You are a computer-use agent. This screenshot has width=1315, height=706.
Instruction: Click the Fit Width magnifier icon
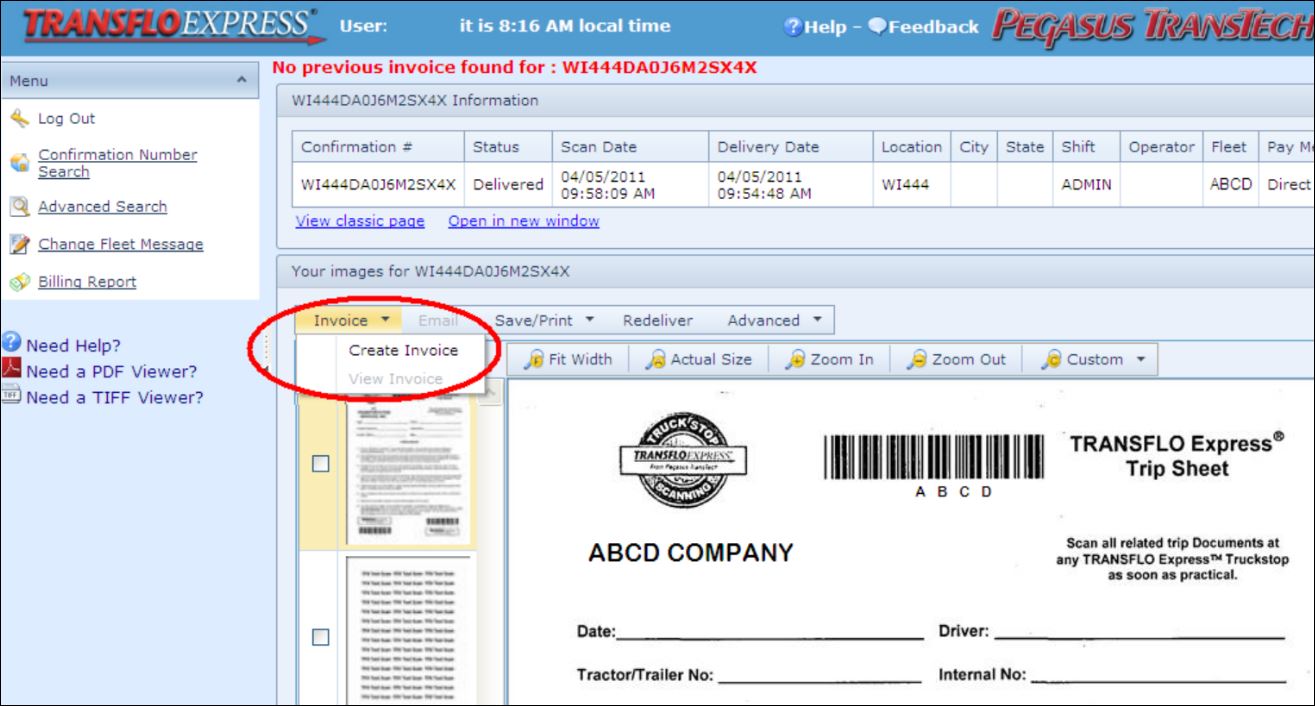pos(534,360)
